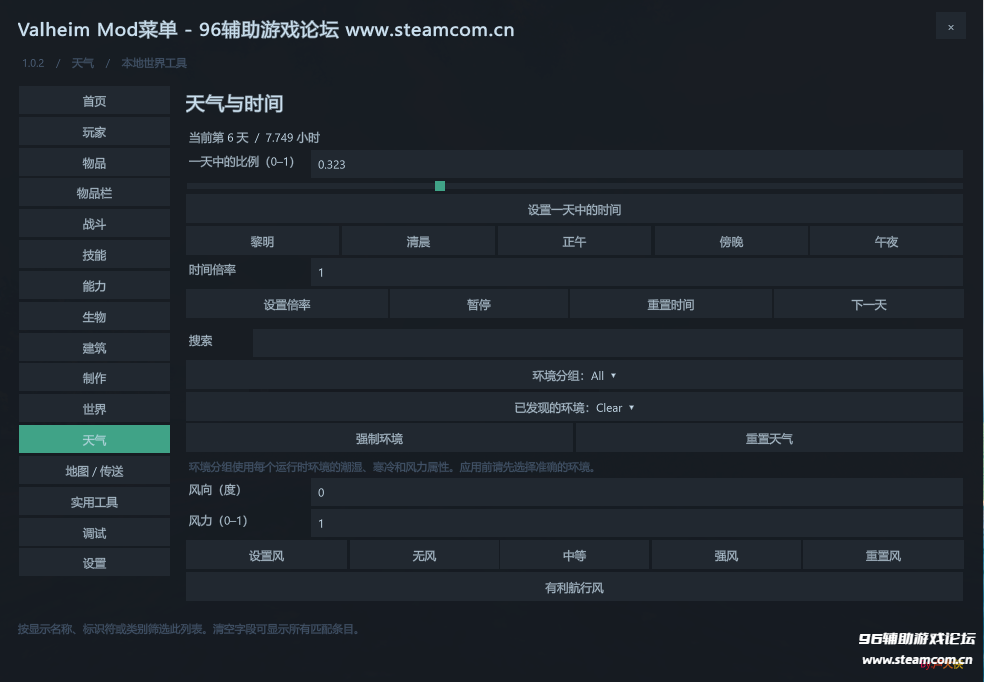
Task: Open the 环境分组 All dropdown
Action: click(x=574, y=375)
